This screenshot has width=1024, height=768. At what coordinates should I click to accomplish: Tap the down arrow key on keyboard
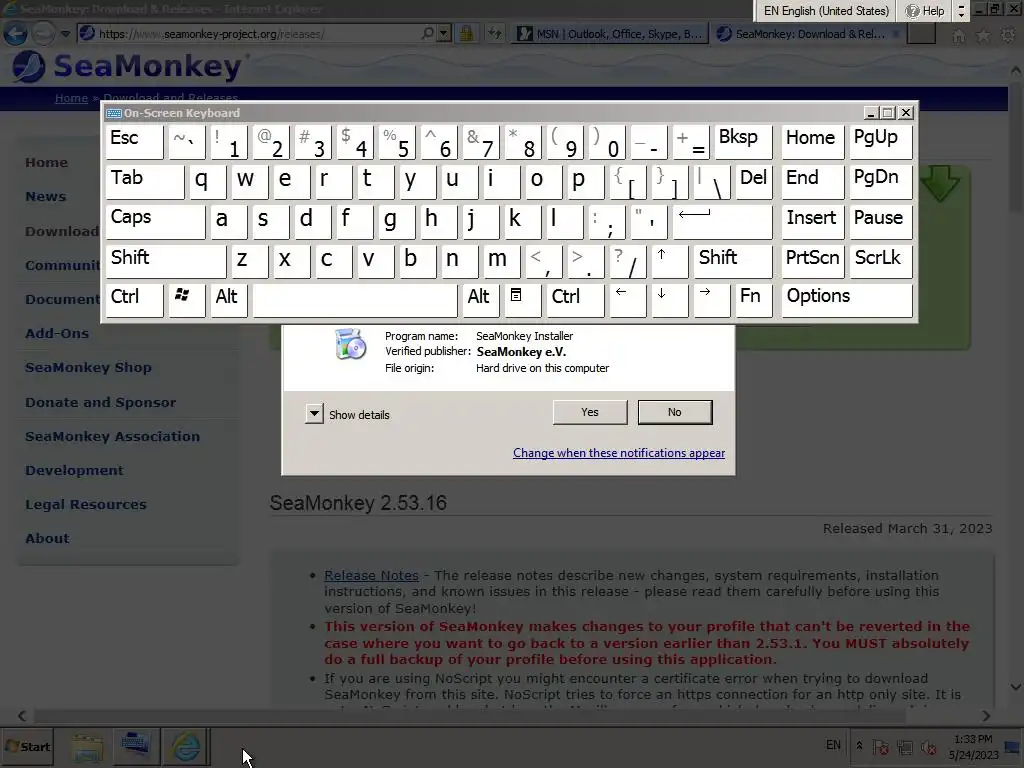(669, 300)
